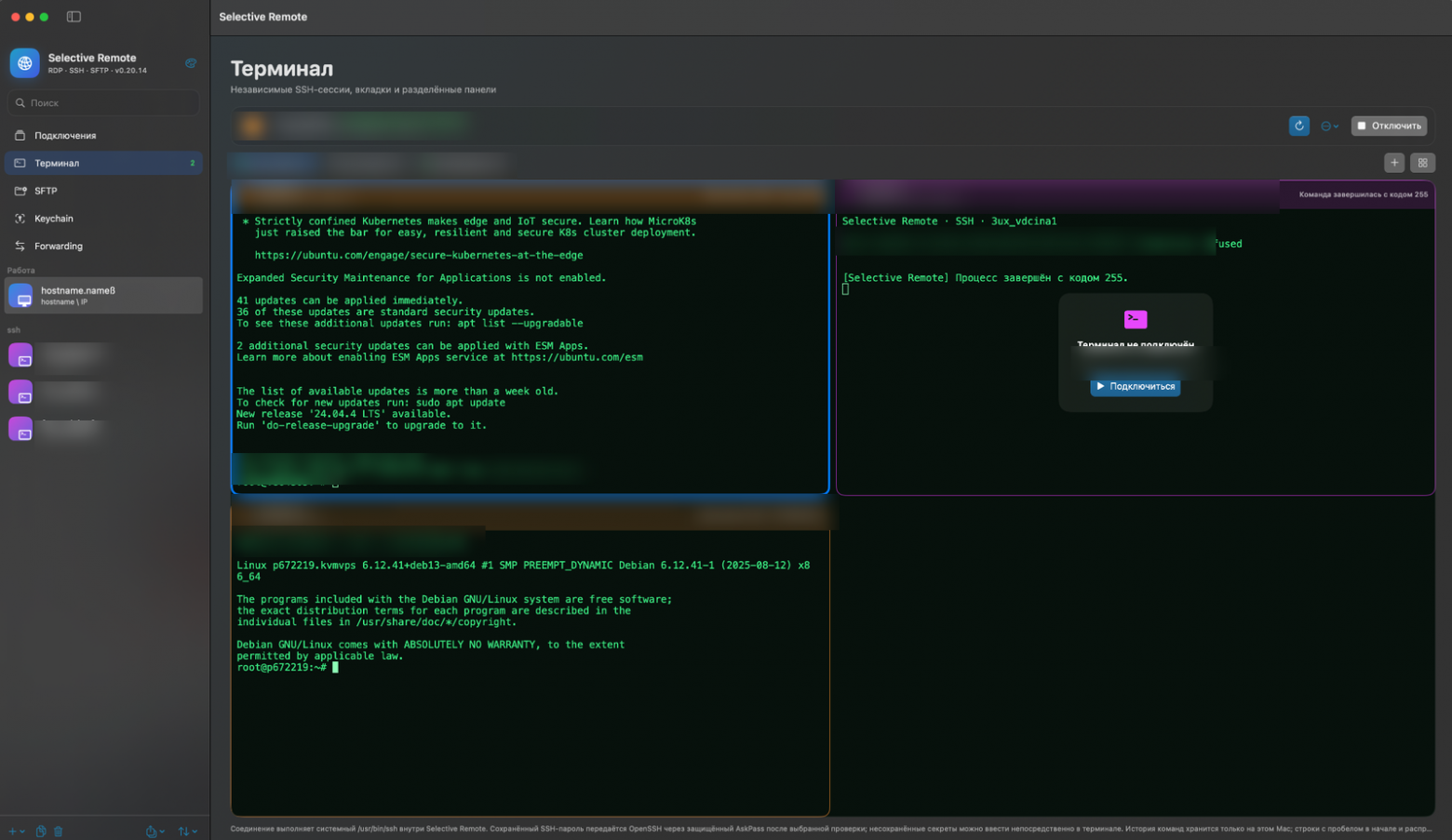Open the add connection plus dropdown
The width and height of the screenshot is (1452, 840).
coord(16,832)
